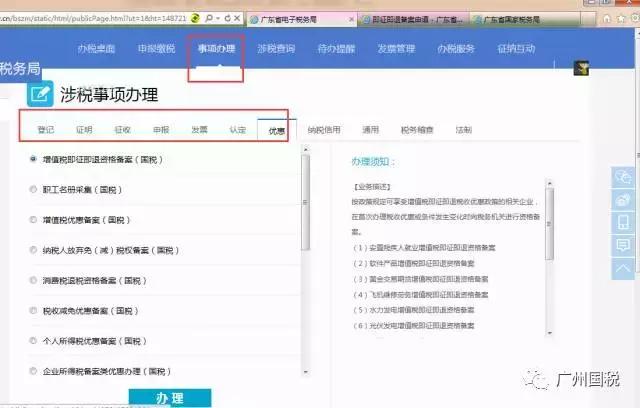
Task: Click the browser refresh icon
Action: [228, 18]
